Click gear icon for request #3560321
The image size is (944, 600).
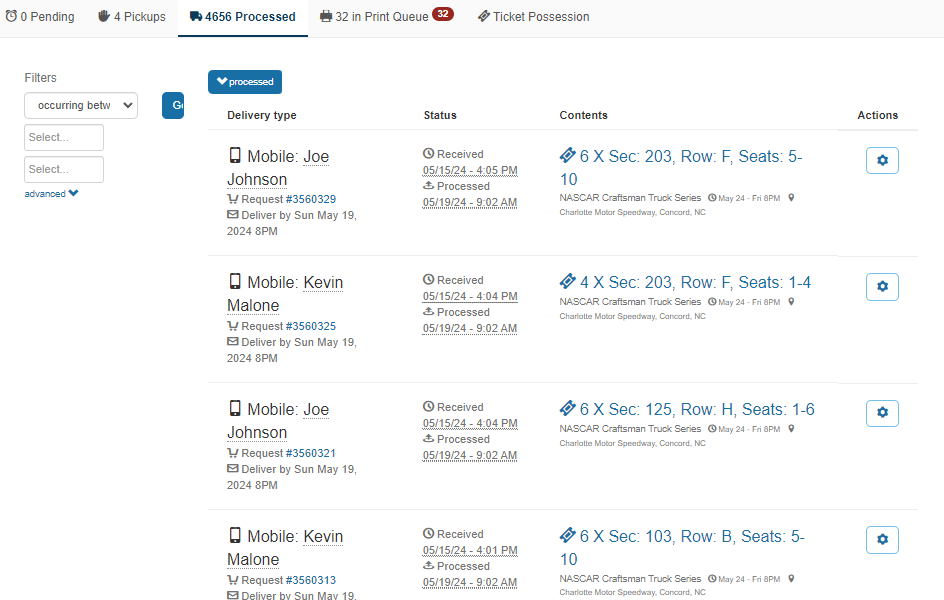(x=882, y=413)
